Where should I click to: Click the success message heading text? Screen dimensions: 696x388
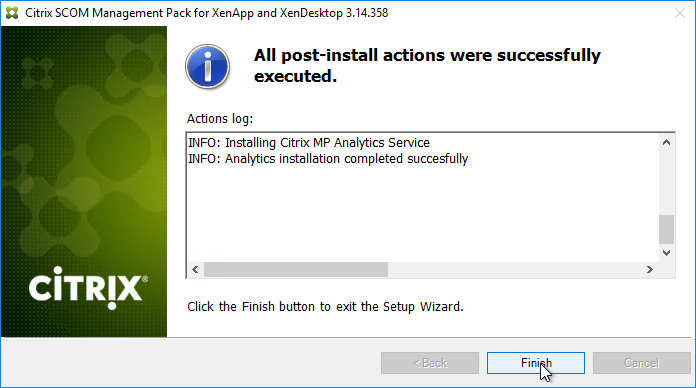click(427, 66)
